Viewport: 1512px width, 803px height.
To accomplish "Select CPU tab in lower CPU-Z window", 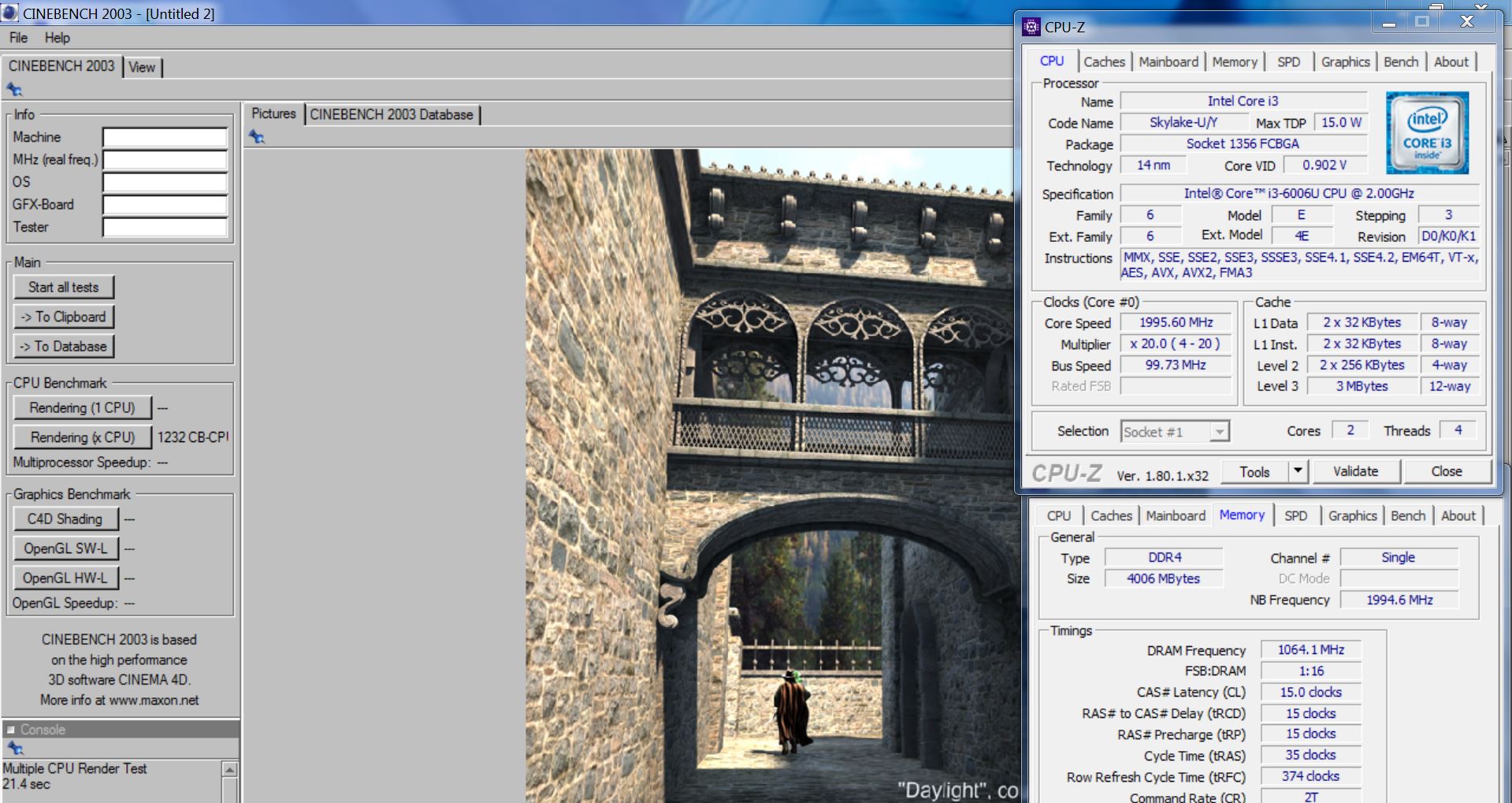I will (1059, 515).
